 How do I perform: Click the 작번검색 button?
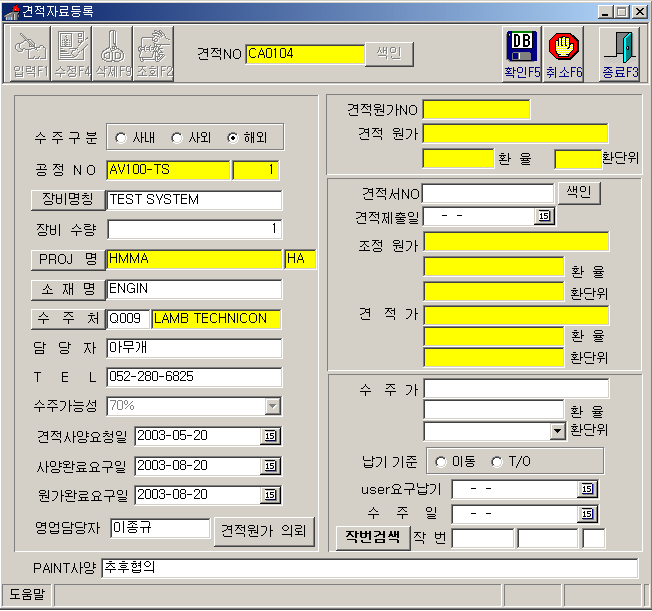pos(372,537)
